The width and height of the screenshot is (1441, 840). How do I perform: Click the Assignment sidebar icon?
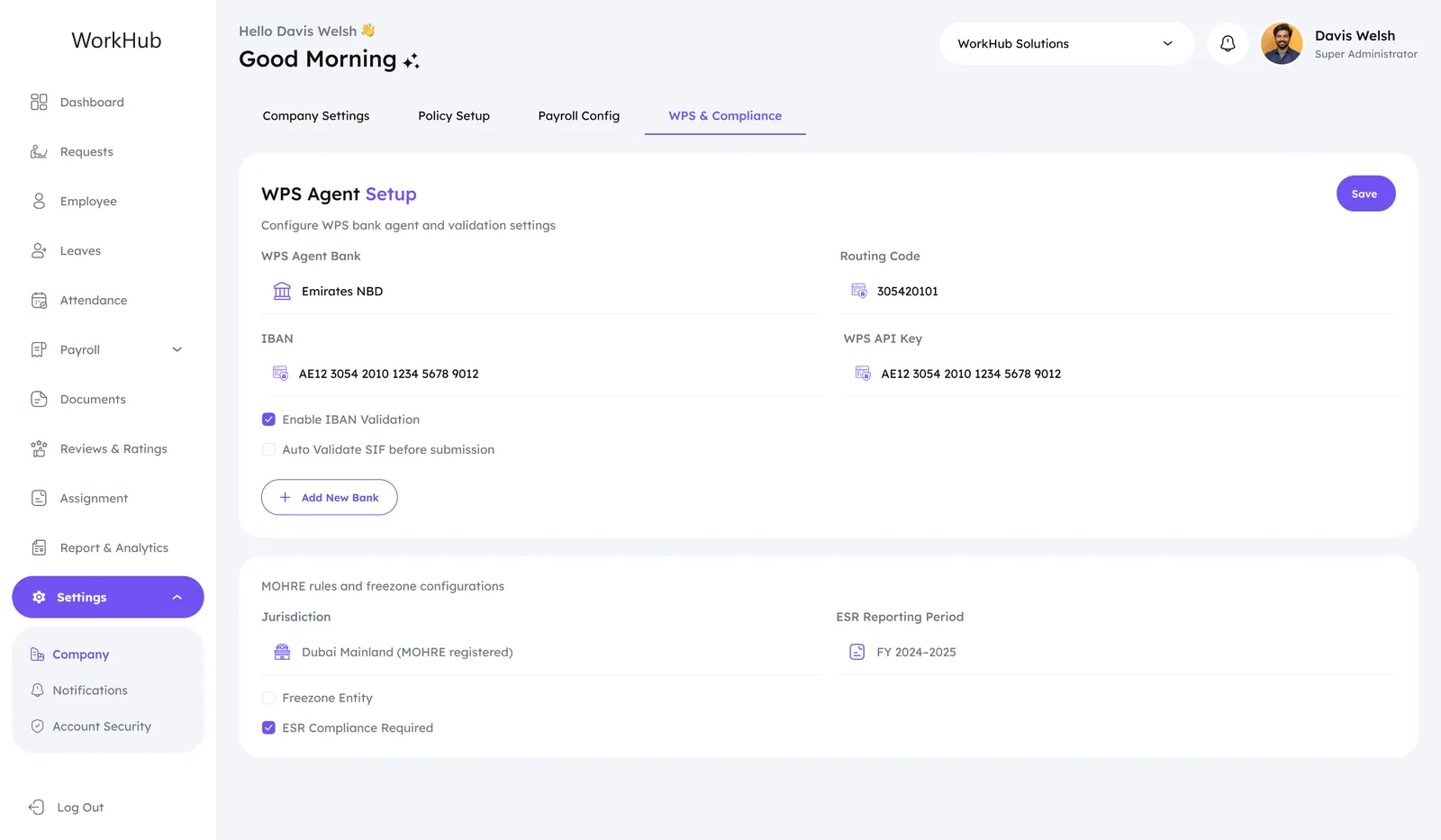pyautogui.click(x=39, y=498)
